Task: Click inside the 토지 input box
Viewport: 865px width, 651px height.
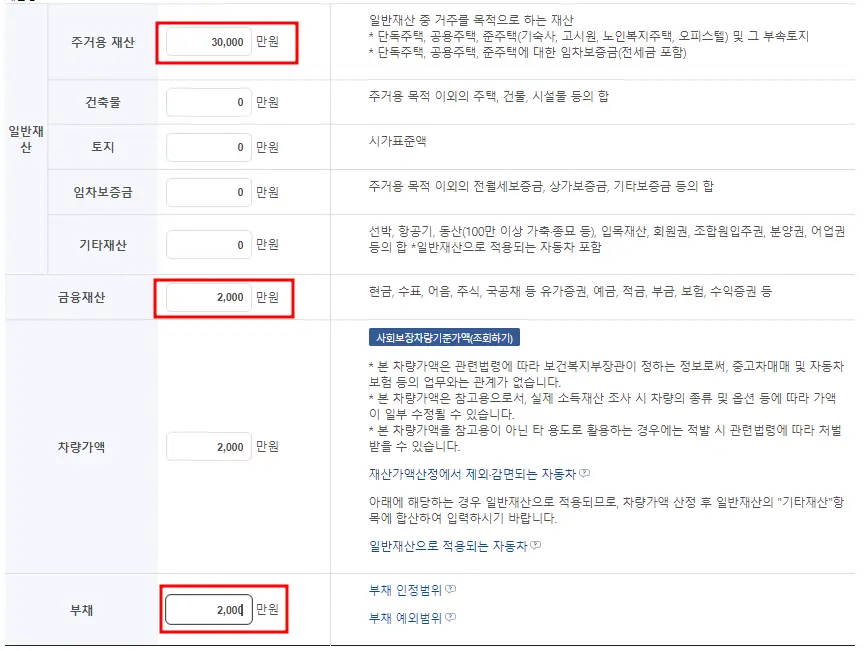Action: tap(208, 149)
